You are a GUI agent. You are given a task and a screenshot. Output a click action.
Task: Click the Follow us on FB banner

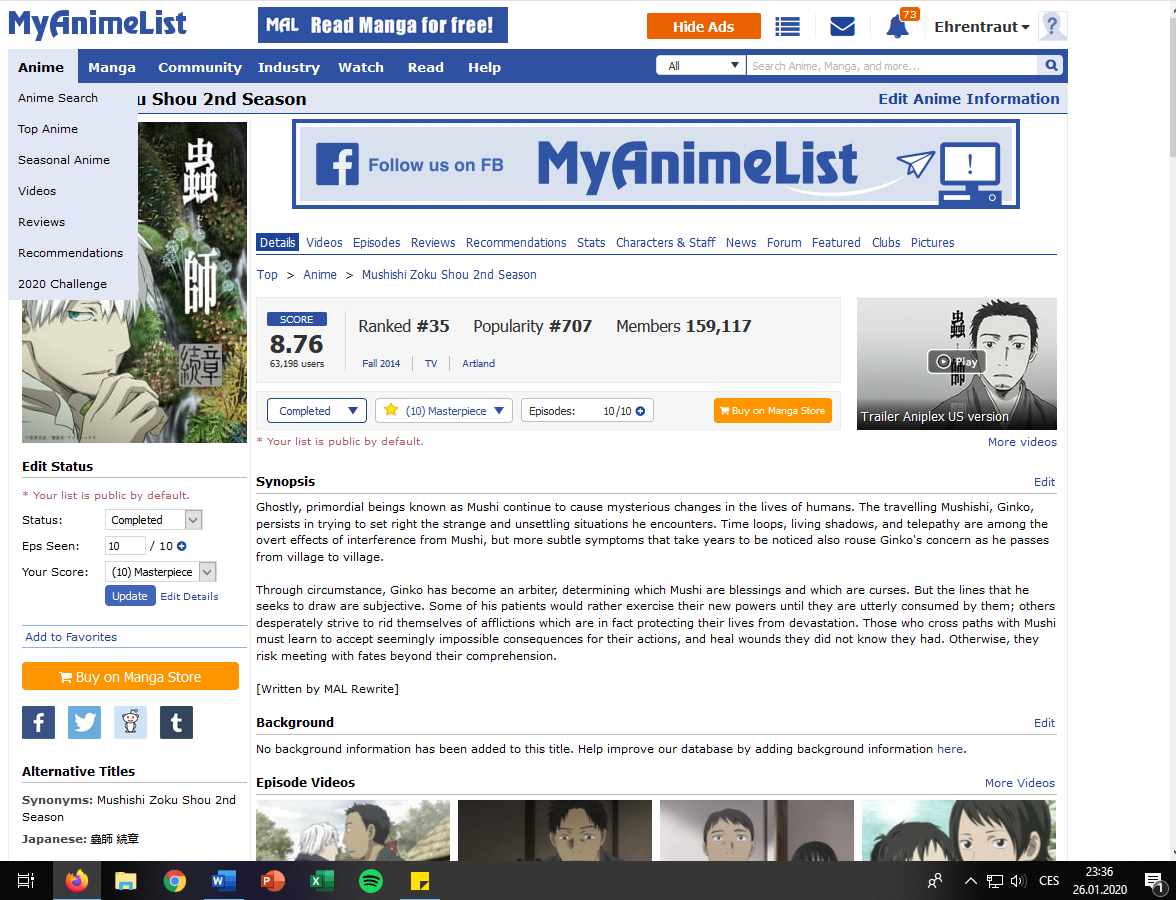(656, 164)
